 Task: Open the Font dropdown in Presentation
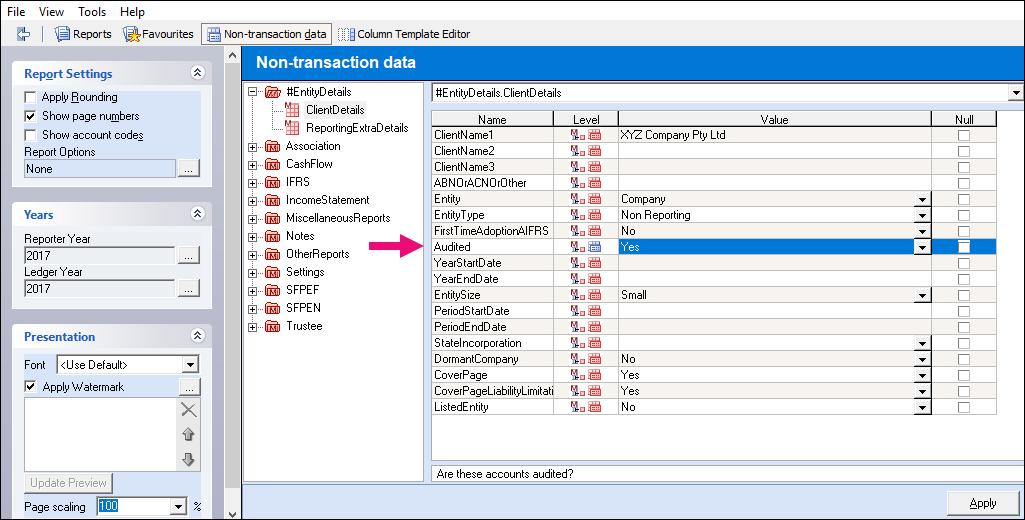pyautogui.click(x=190, y=365)
